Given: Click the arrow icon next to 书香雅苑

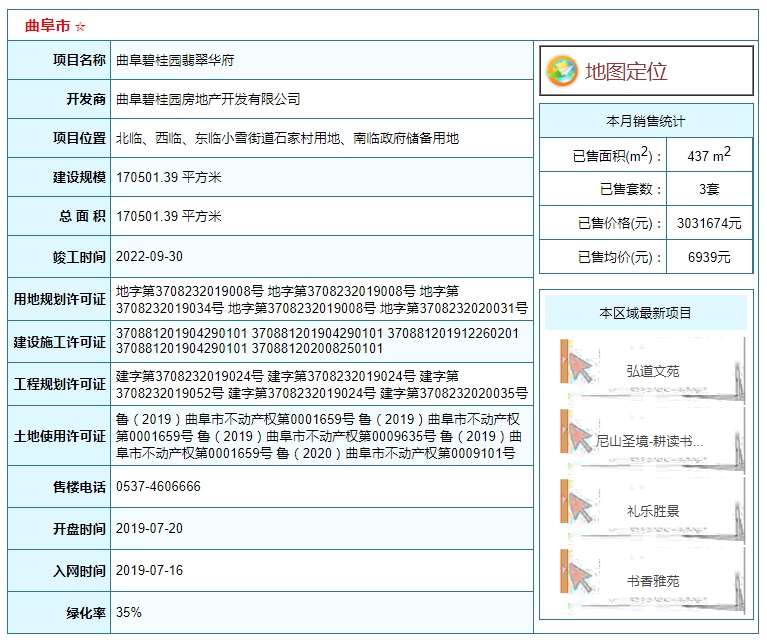Looking at the screenshot, I should pos(580,578).
